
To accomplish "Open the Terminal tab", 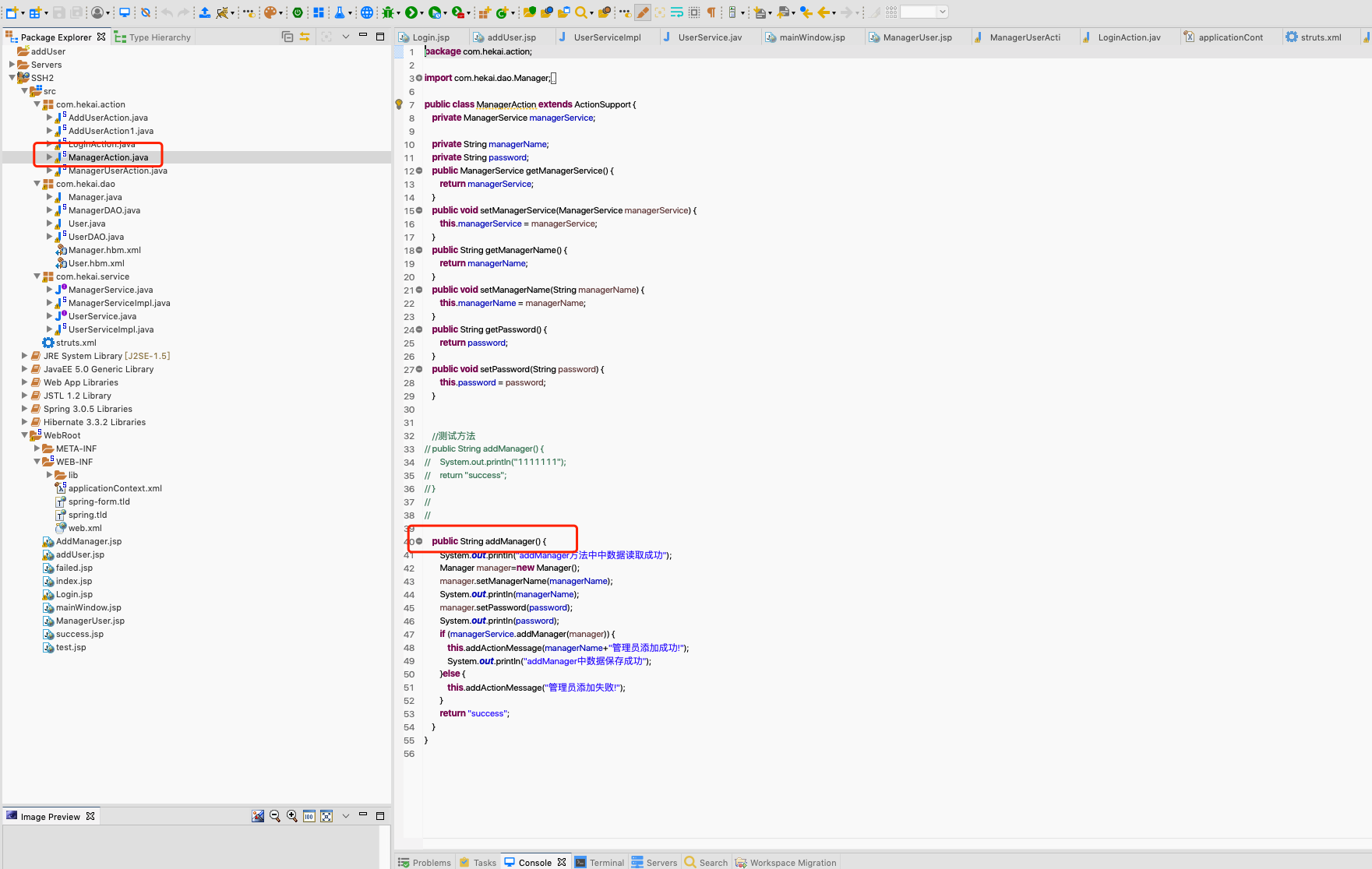I will point(599,862).
